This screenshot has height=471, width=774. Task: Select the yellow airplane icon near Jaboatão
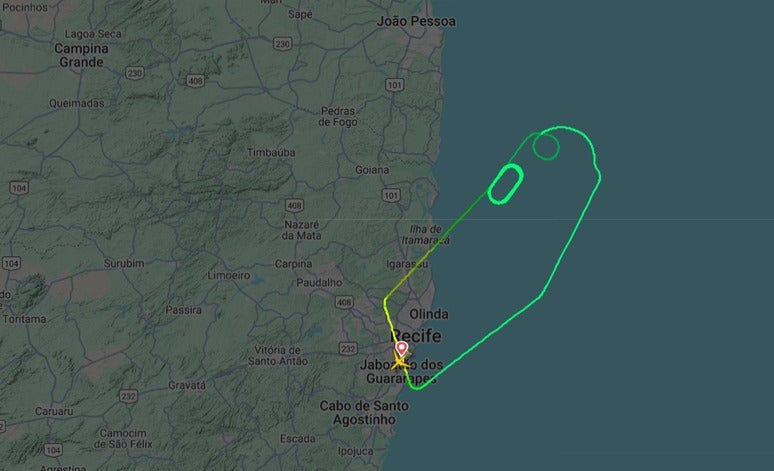pyautogui.click(x=398, y=363)
